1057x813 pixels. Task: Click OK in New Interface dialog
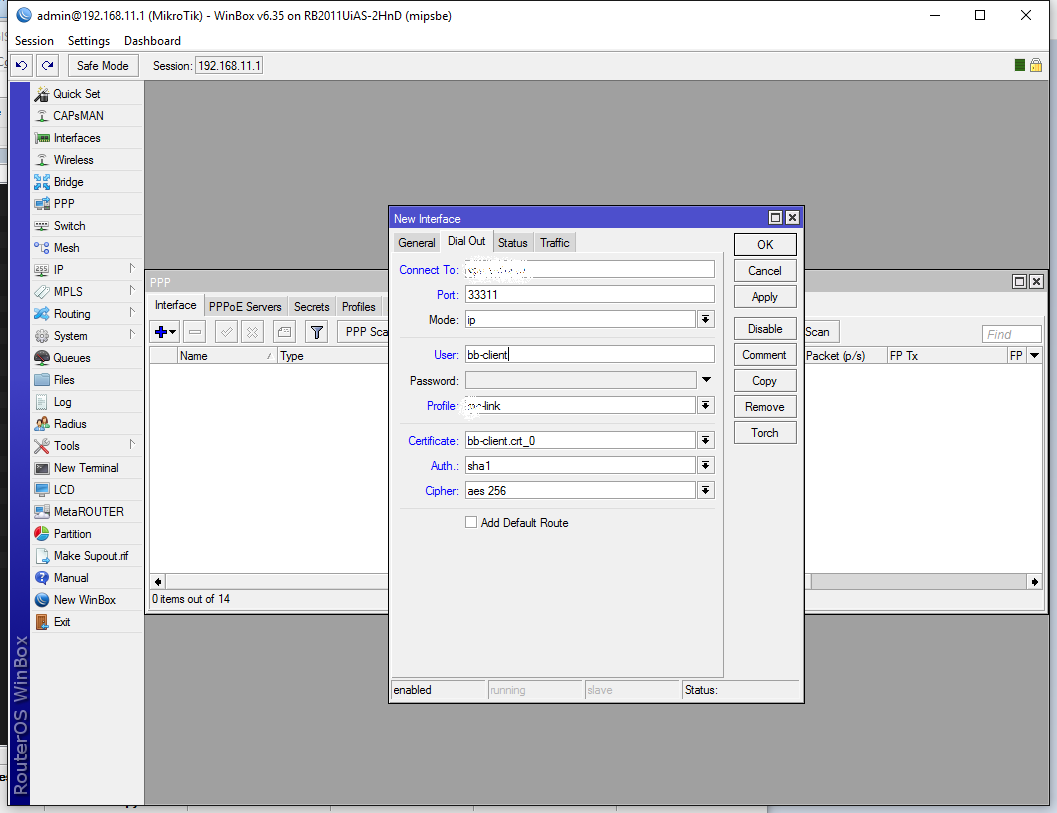[x=765, y=245]
